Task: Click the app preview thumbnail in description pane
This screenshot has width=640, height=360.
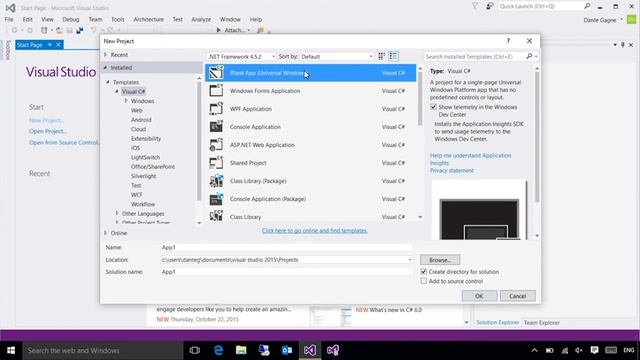Action: tap(479, 210)
